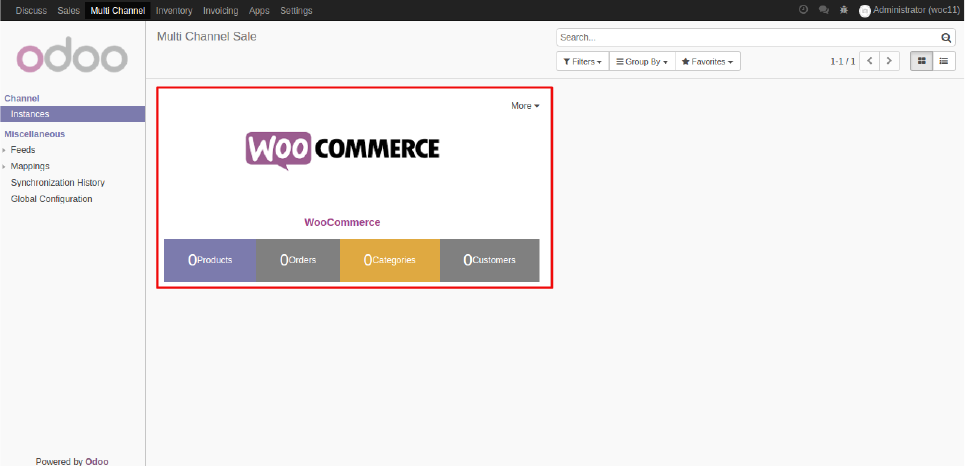The width and height of the screenshot is (965, 466).
Task: Click the 0 Categories button
Action: click(x=390, y=260)
